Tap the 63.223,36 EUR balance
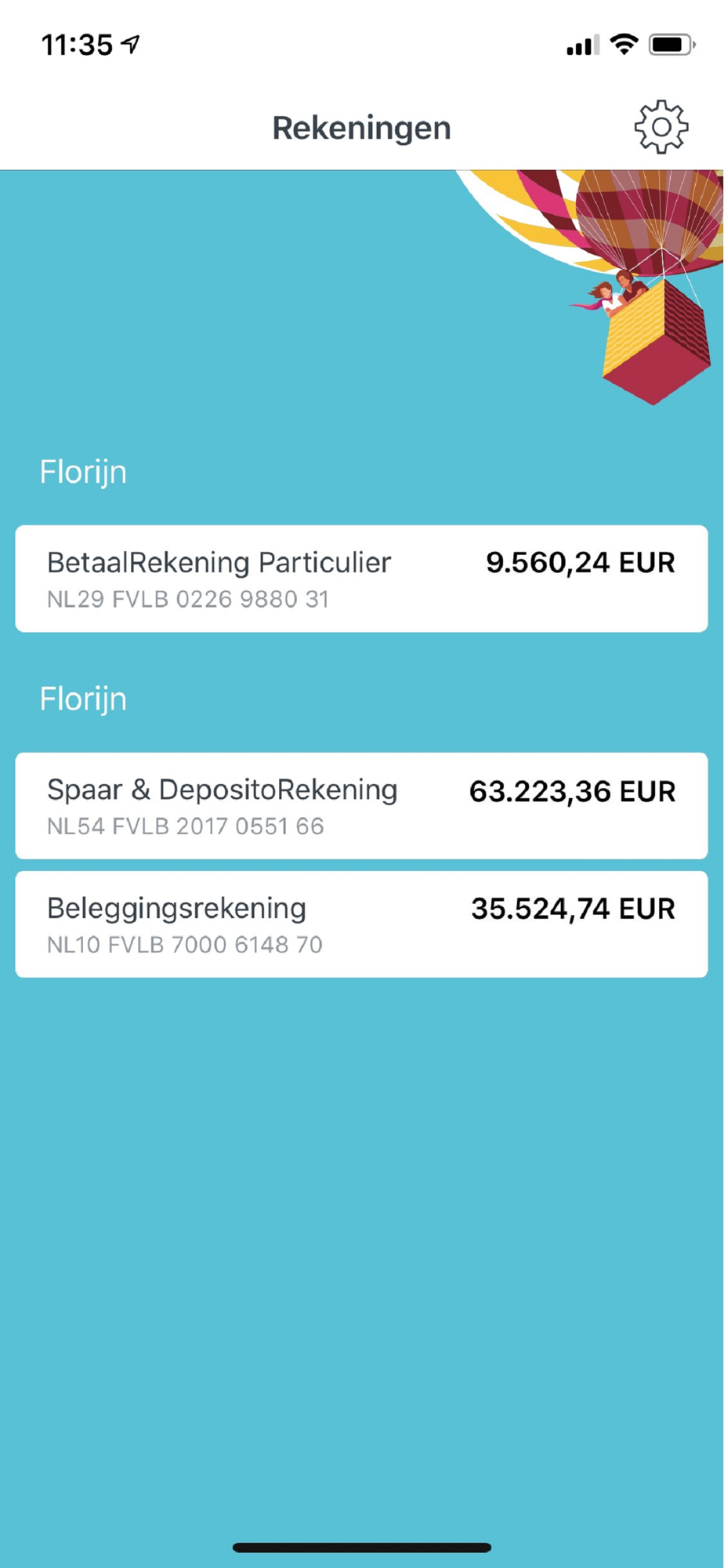 point(572,792)
